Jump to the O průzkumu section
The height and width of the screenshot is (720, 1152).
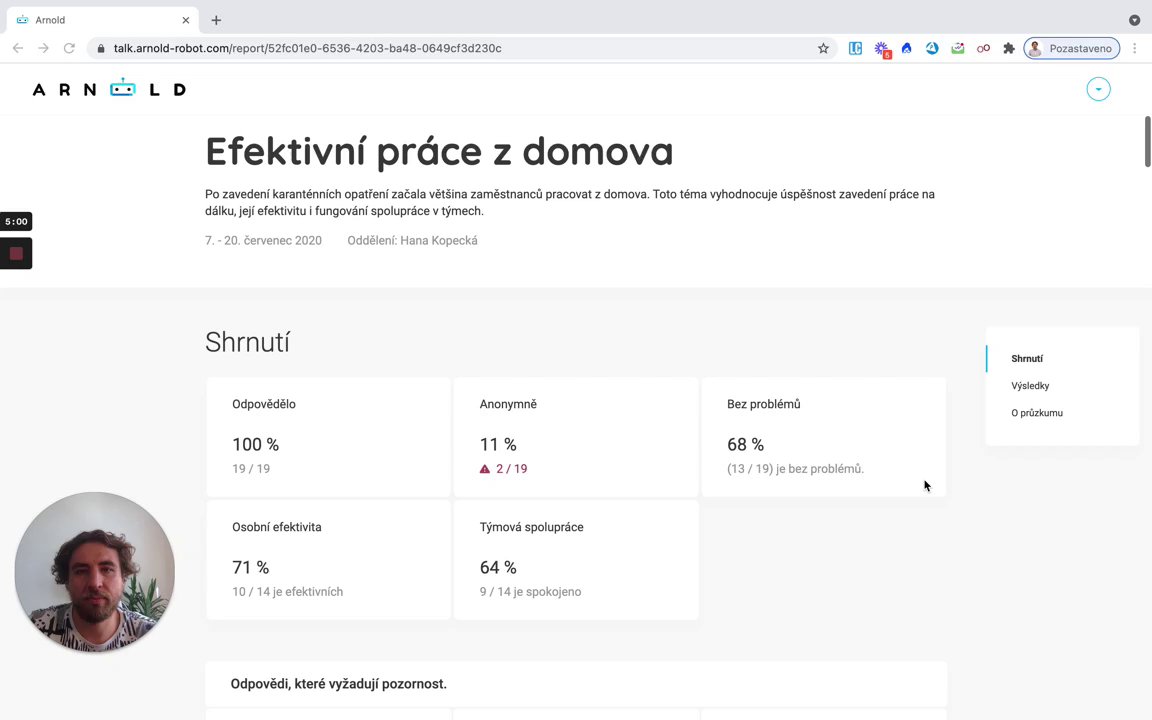[x=1037, y=413]
